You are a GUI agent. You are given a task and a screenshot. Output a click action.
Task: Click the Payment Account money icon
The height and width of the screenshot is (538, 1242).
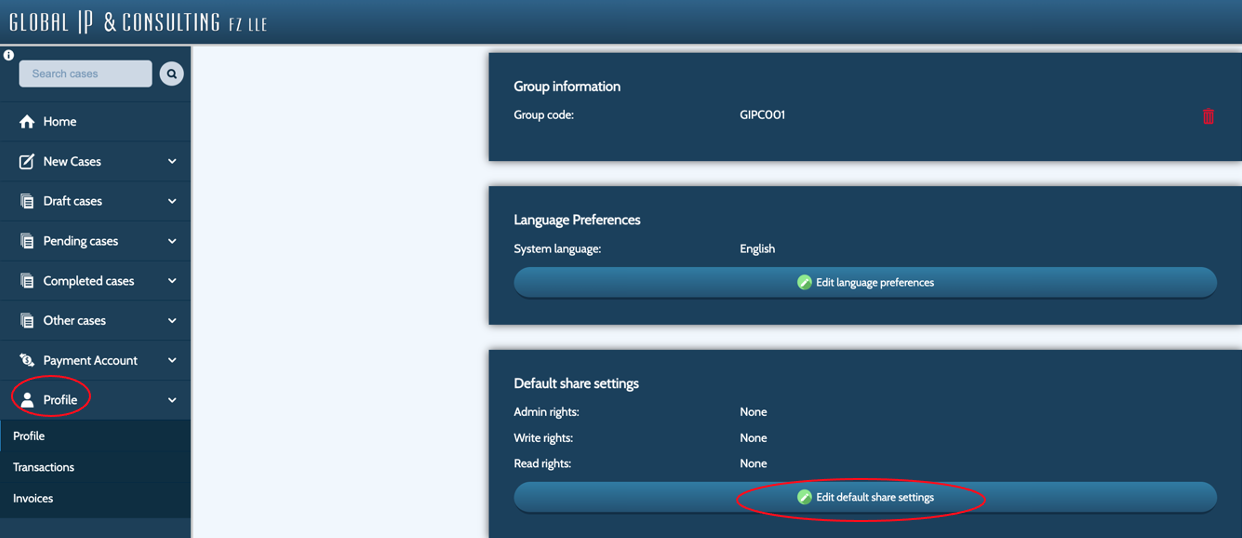pyautogui.click(x=27, y=360)
